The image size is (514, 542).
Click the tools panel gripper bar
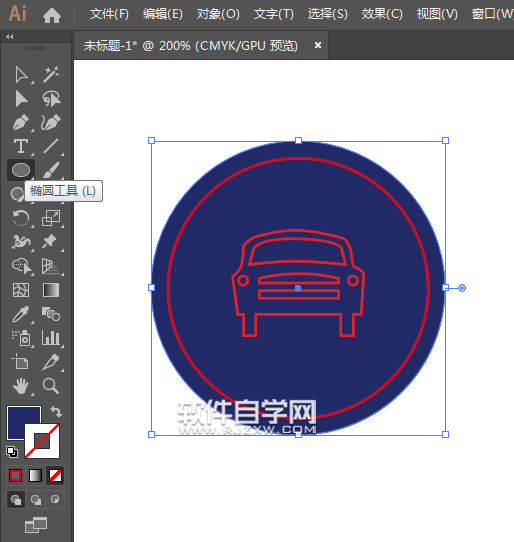click(35, 48)
